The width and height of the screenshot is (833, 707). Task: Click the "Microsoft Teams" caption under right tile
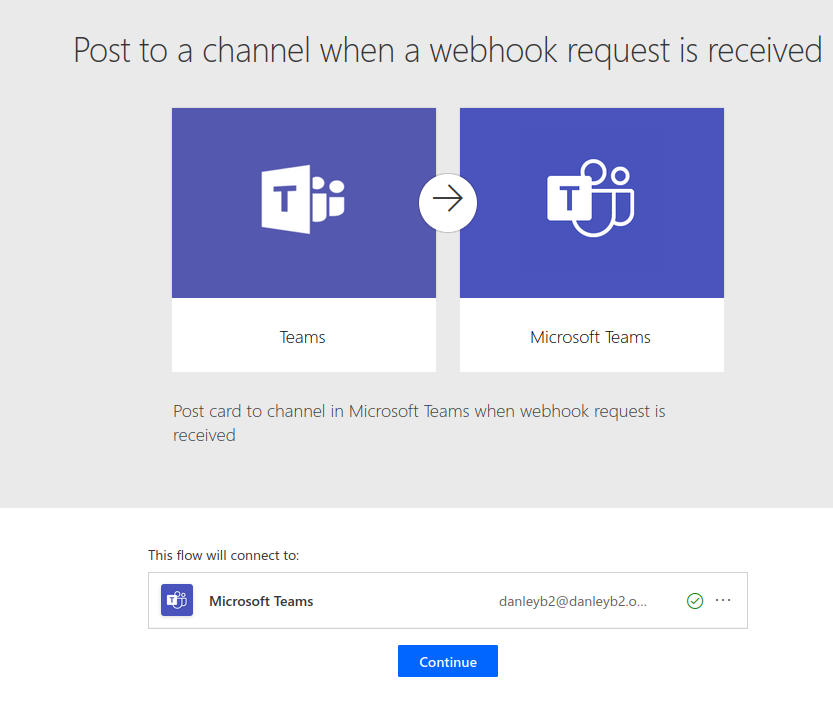tap(590, 337)
